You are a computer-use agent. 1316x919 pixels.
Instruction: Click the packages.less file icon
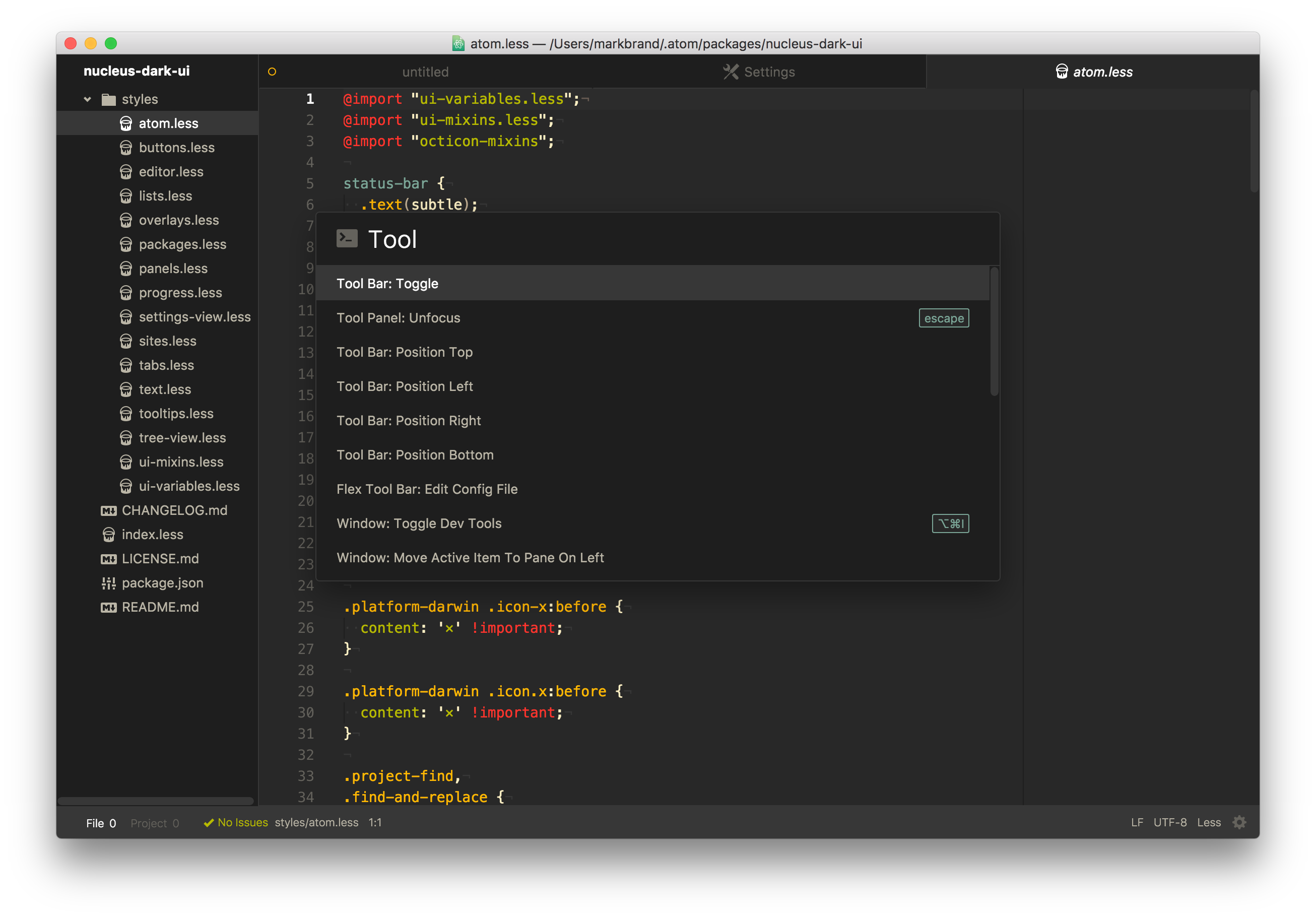tap(126, 244)
